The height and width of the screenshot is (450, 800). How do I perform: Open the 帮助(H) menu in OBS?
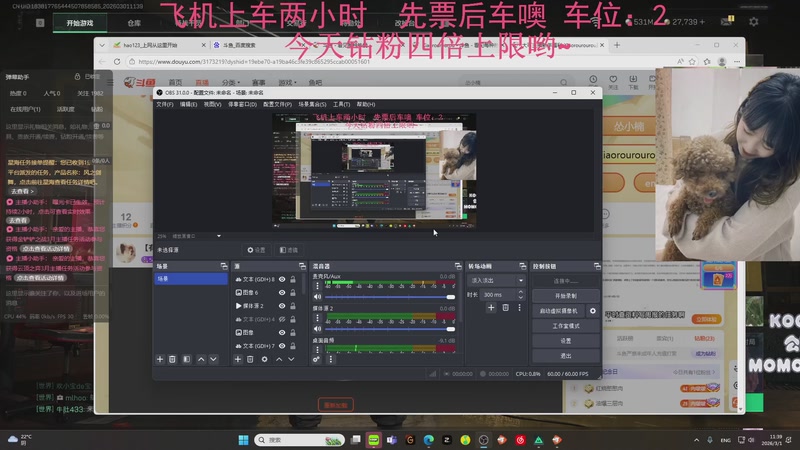(366, 104)
